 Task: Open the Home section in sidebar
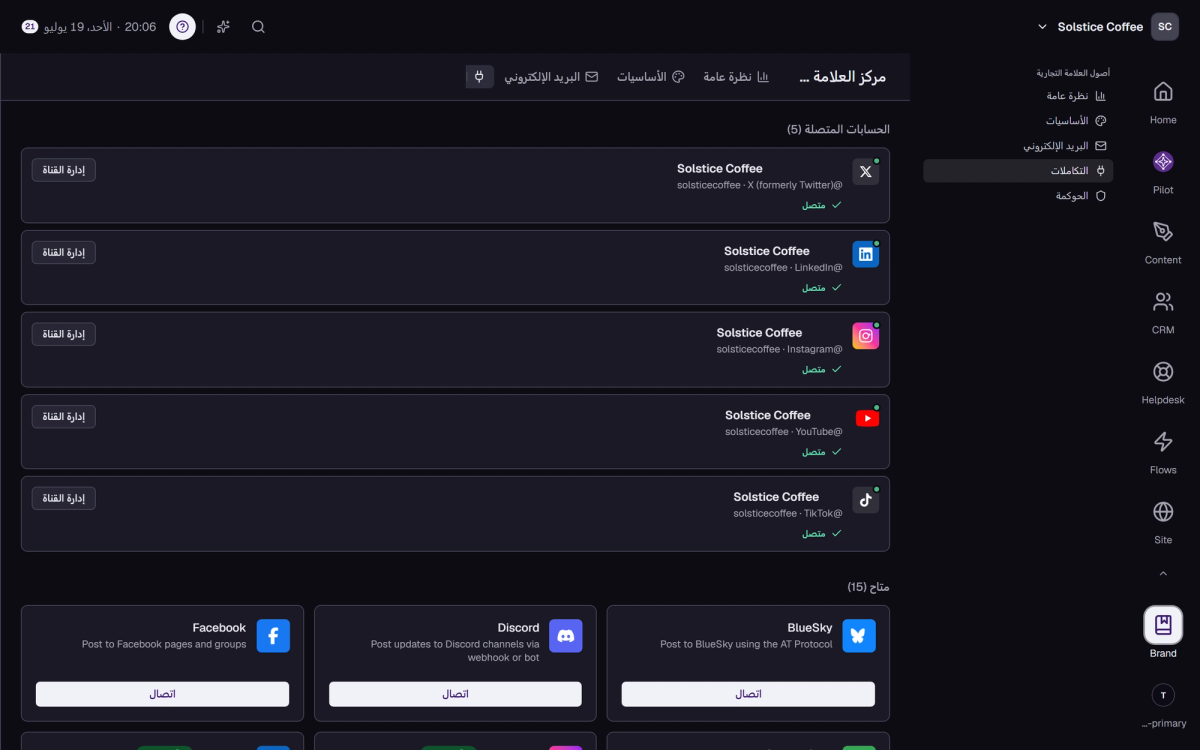pos(1163,102)
